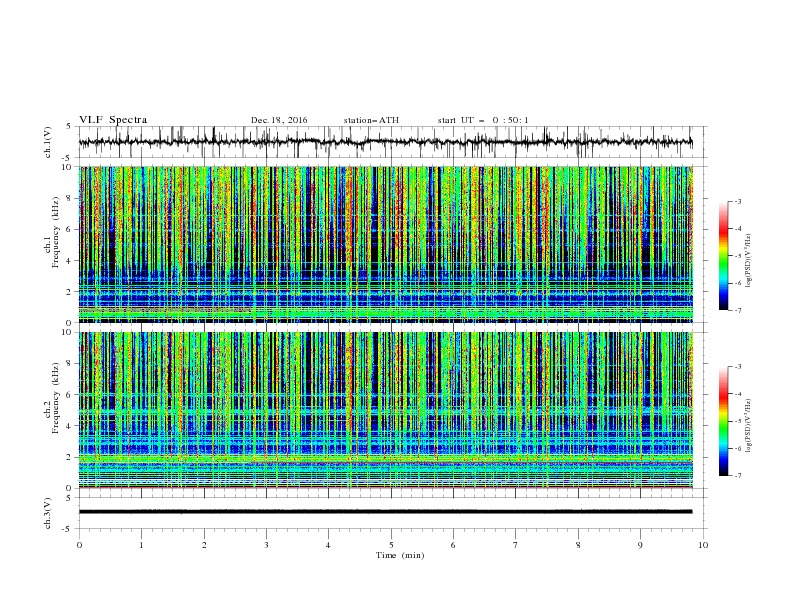Click time axis tick label "2"
This screenshot has width=792, height=612.
204,545
